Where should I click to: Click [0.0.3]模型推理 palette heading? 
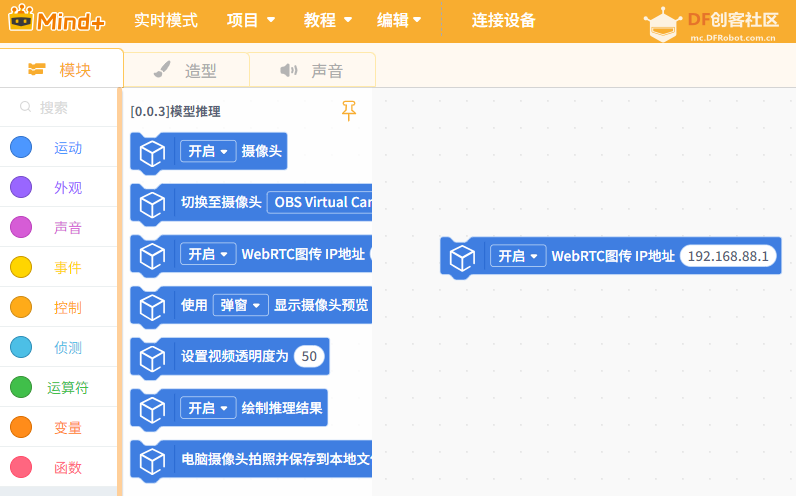pyautogui.click(x=176, y=111)
